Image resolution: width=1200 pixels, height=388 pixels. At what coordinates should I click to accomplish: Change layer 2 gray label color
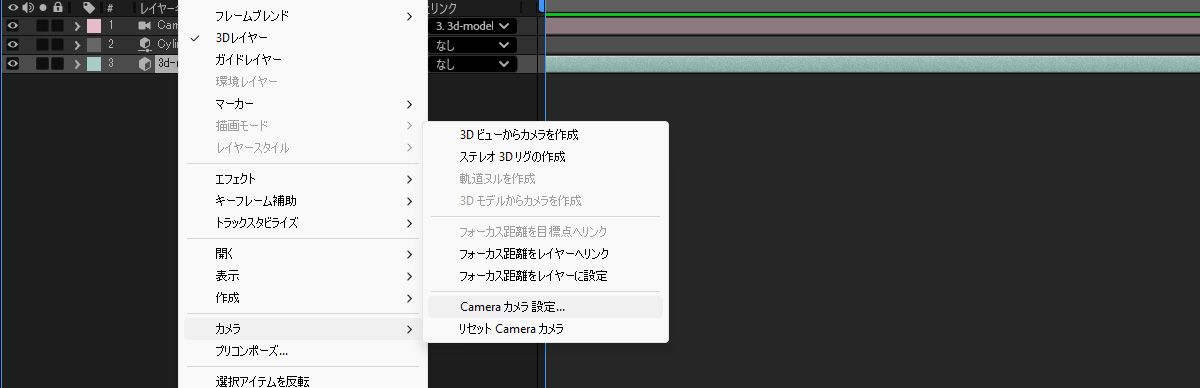(x=93, y=44)
